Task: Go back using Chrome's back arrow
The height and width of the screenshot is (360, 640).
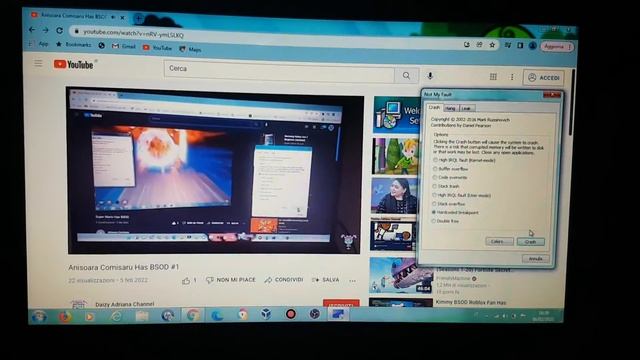Action: [32, 29]
